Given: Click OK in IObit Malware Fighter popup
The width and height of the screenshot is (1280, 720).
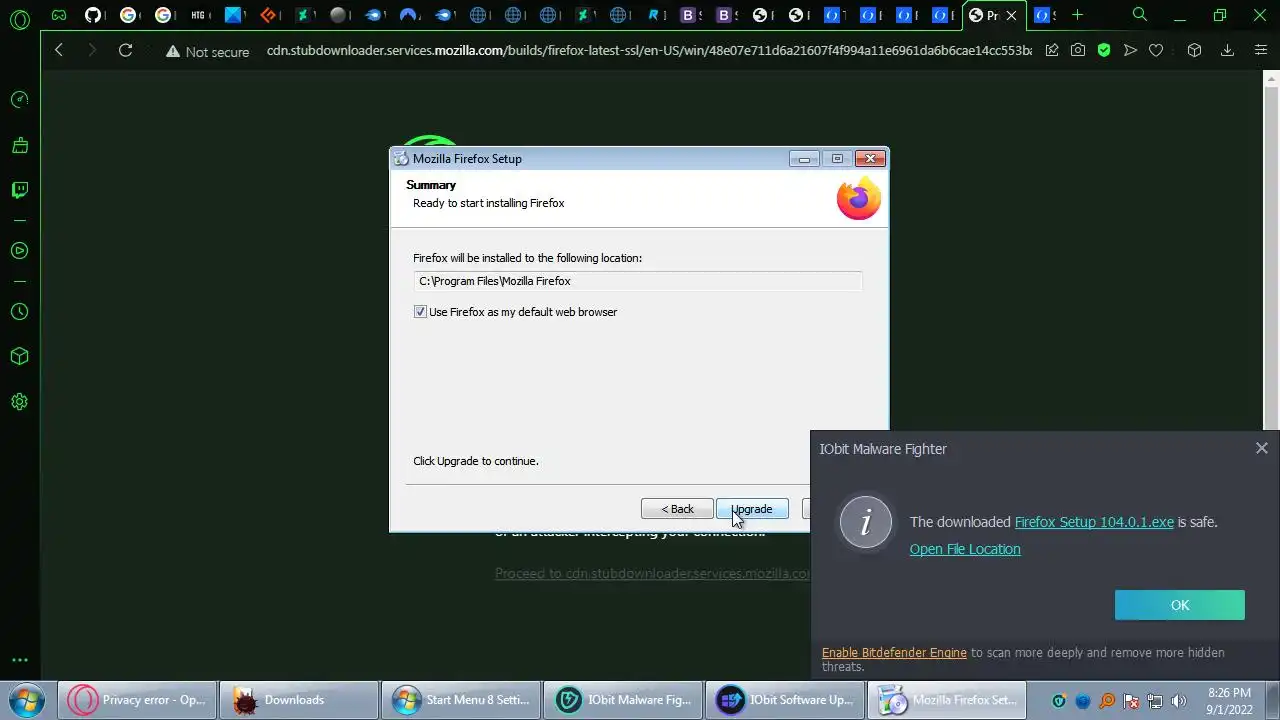Looking at the screenshot, I should coord(1179,605).
